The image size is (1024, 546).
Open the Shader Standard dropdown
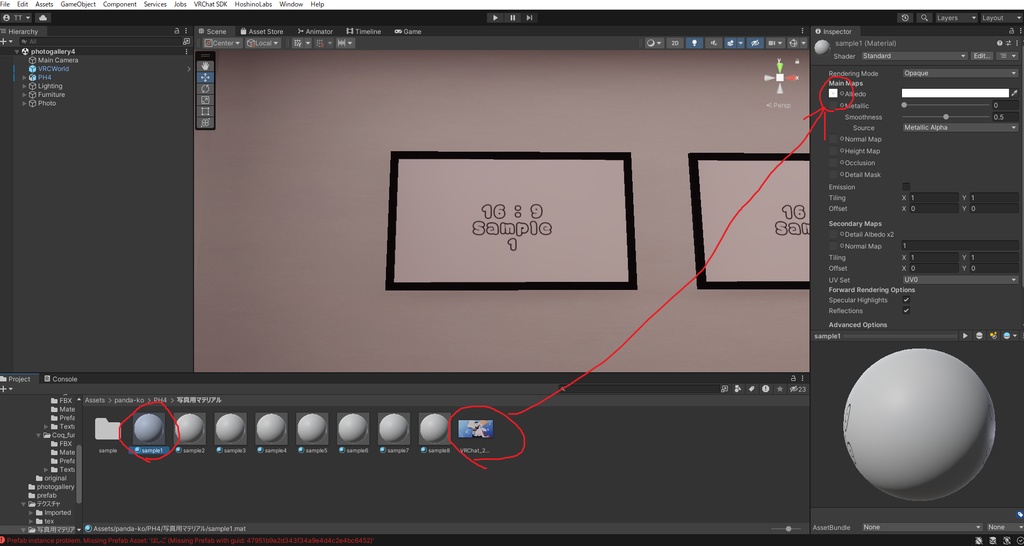click(x=914, y=56)
